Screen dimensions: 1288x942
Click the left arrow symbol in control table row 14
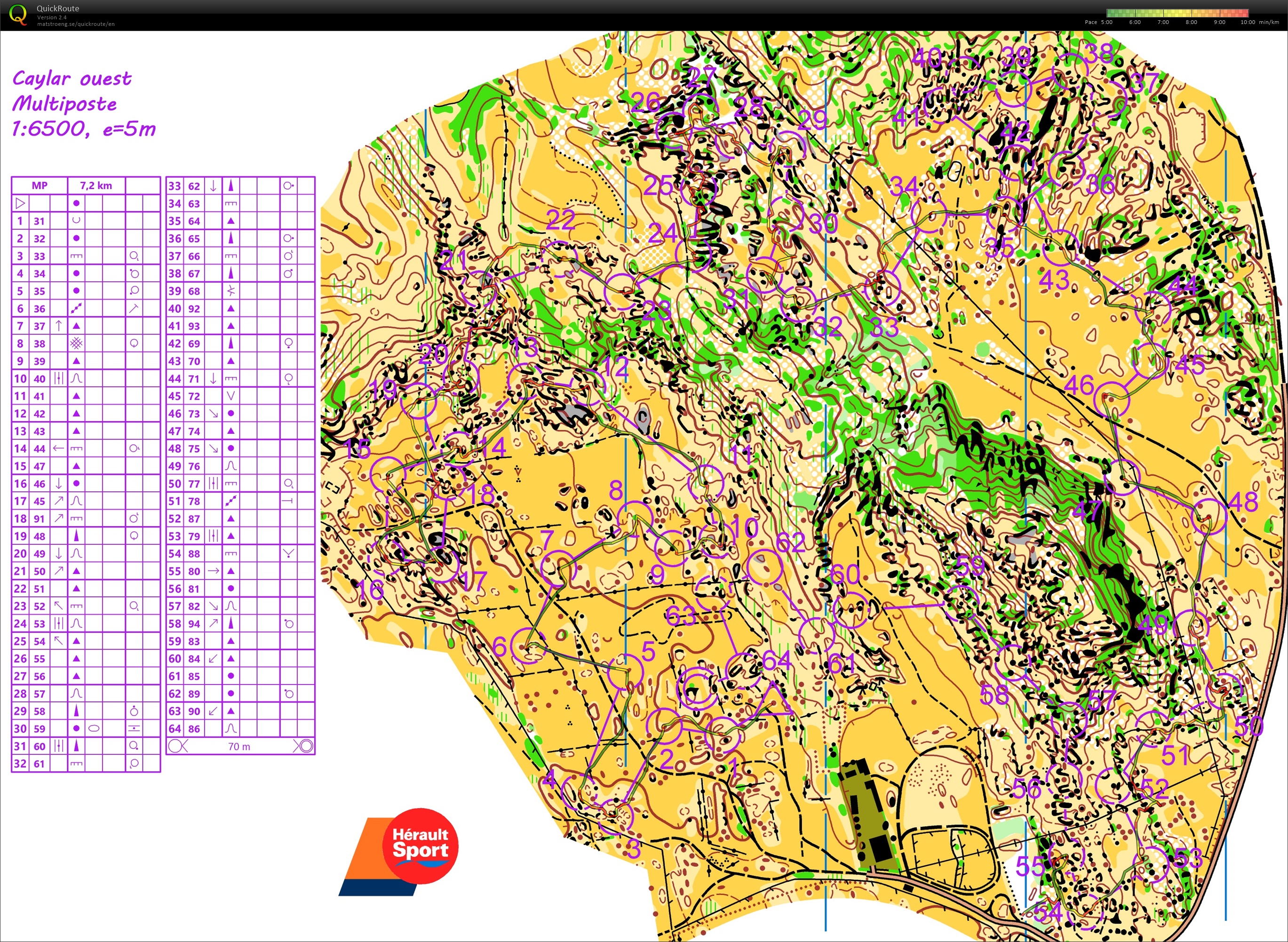[x=58, y=448]
